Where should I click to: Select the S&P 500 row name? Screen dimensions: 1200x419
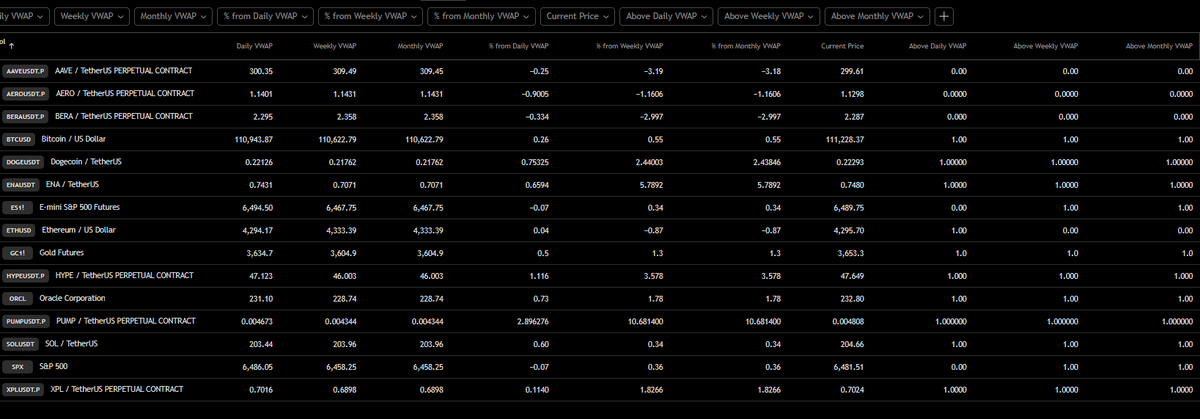pos(52,366)
